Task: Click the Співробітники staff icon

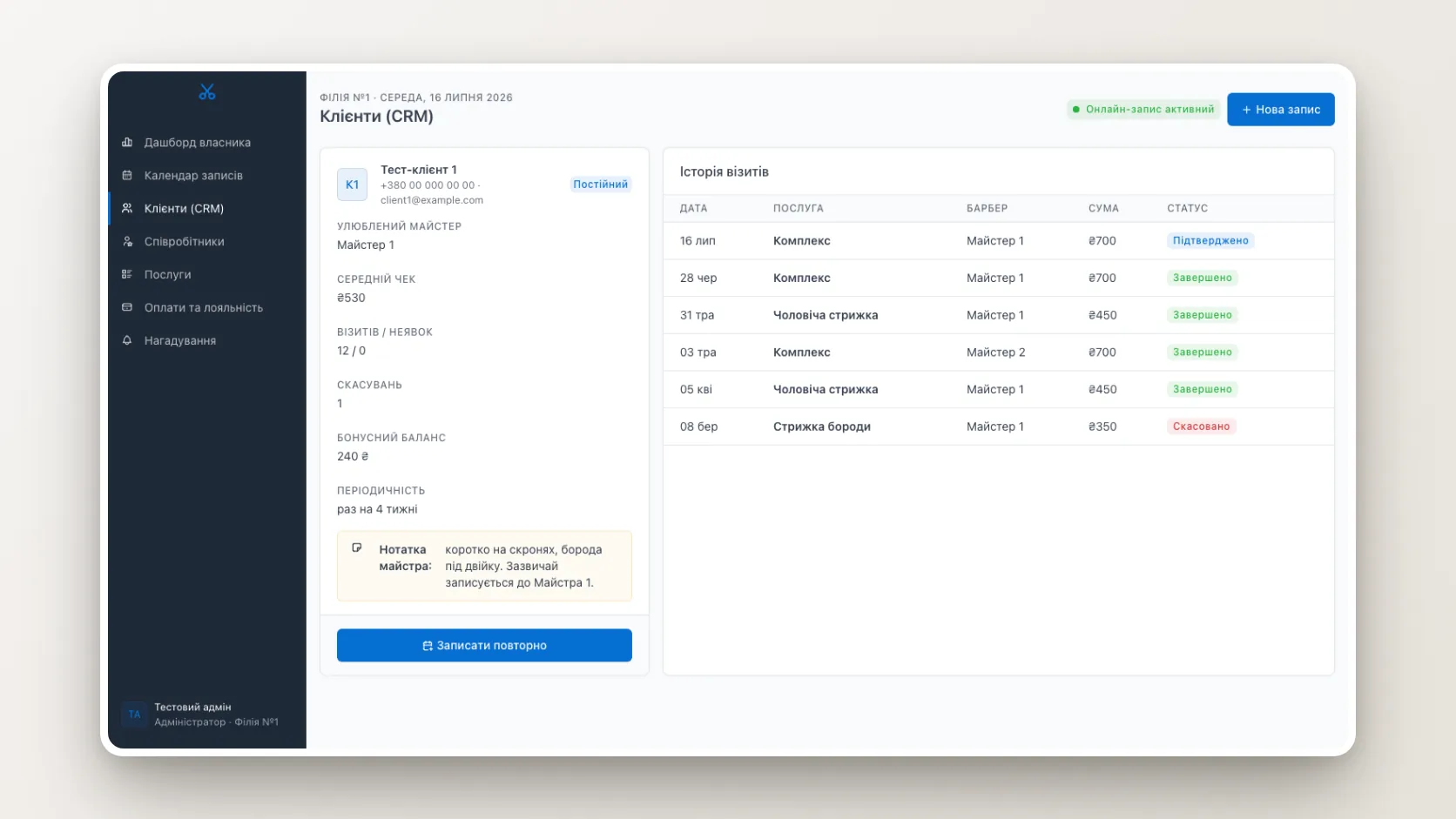Action: 127,241
